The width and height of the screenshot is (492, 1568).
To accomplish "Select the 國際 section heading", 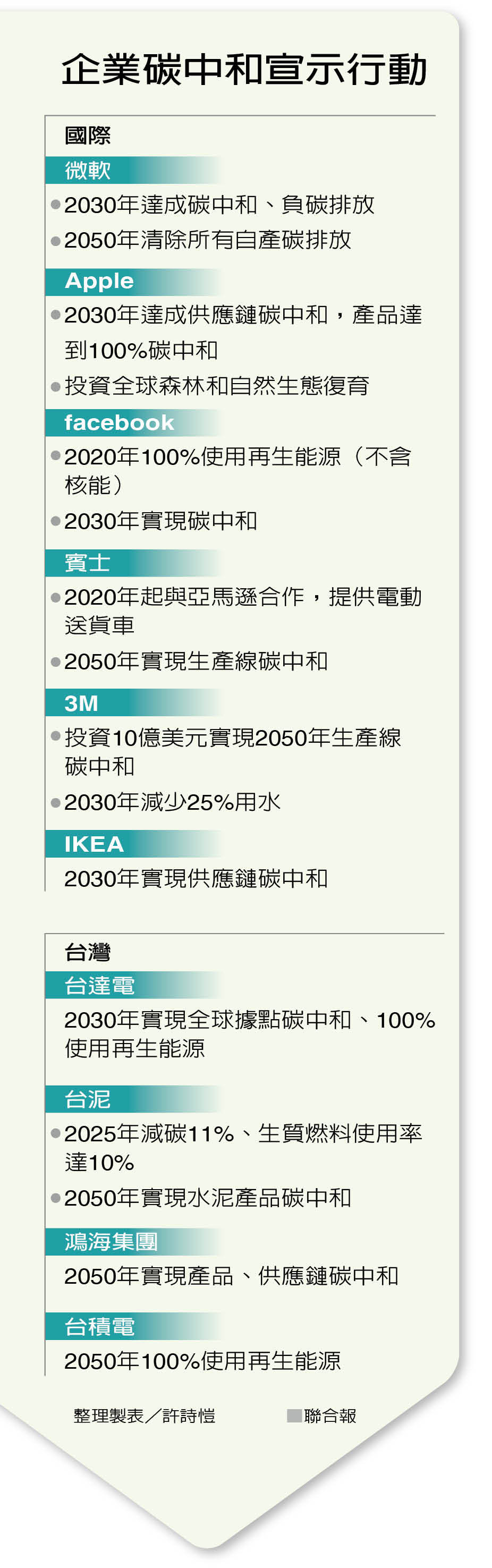I will click(x=88, y=135).
